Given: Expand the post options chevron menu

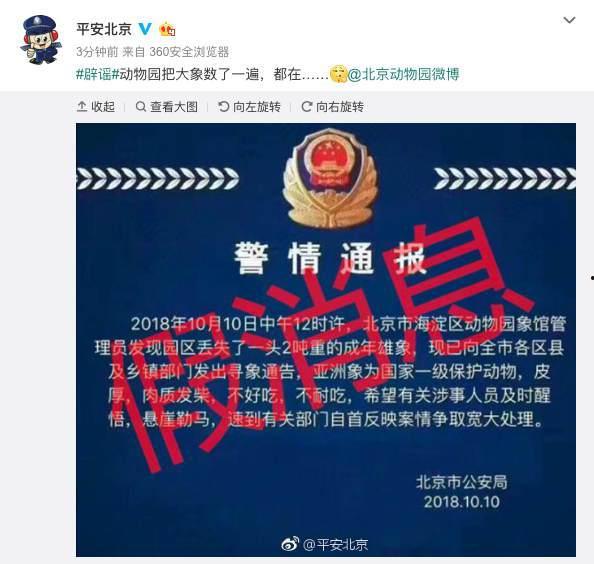Looking at the screenshot, I should (569, 20).
